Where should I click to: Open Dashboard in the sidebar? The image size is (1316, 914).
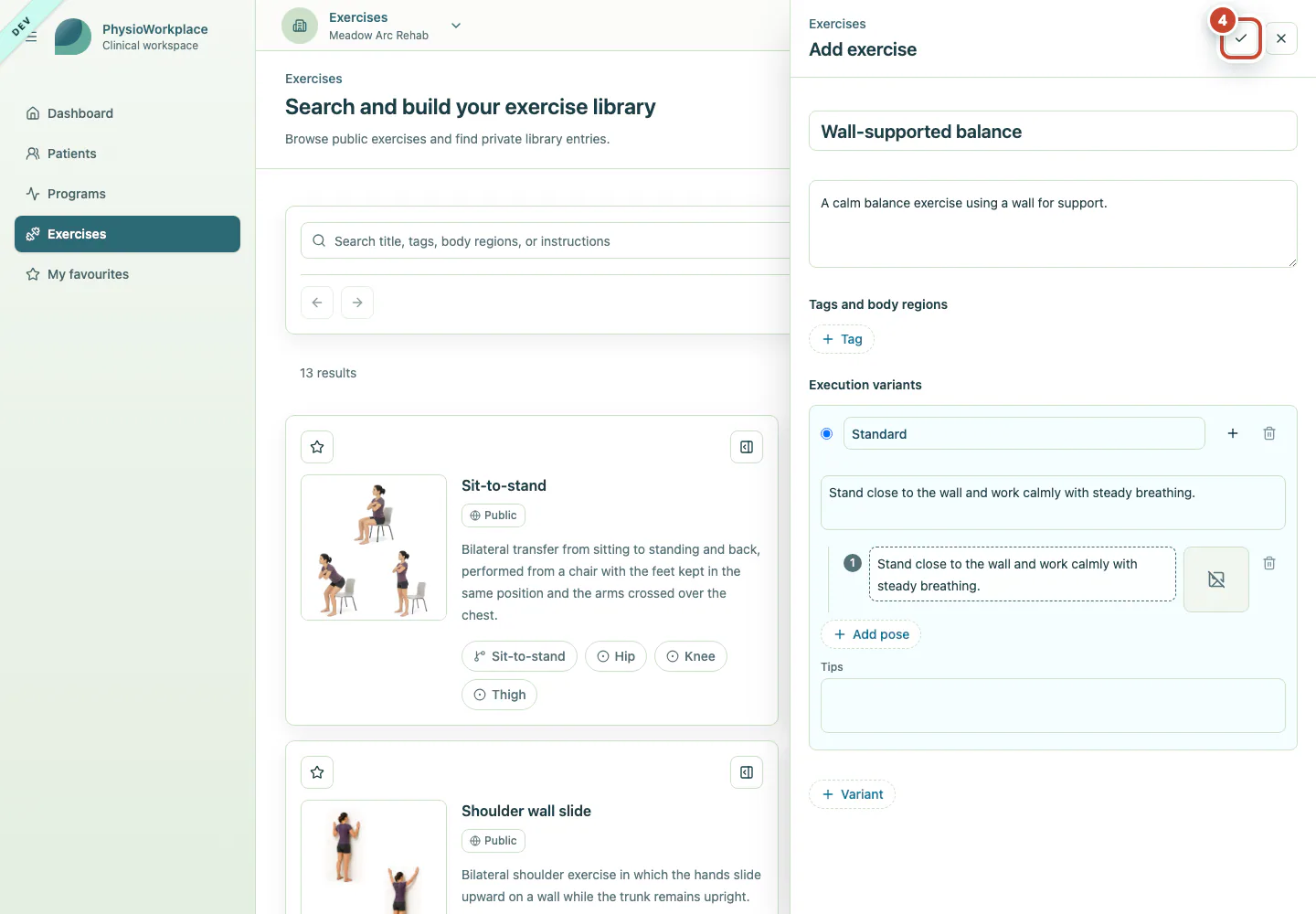(x=127, y=113)
